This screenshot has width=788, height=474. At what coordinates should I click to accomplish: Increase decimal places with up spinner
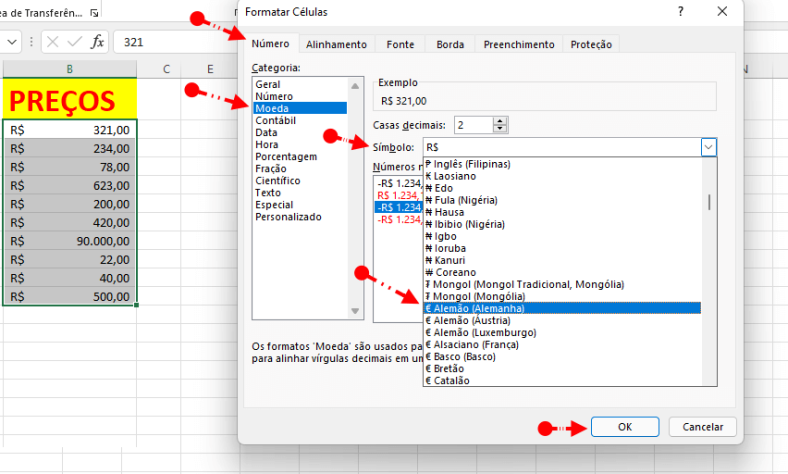pos(500,121)
